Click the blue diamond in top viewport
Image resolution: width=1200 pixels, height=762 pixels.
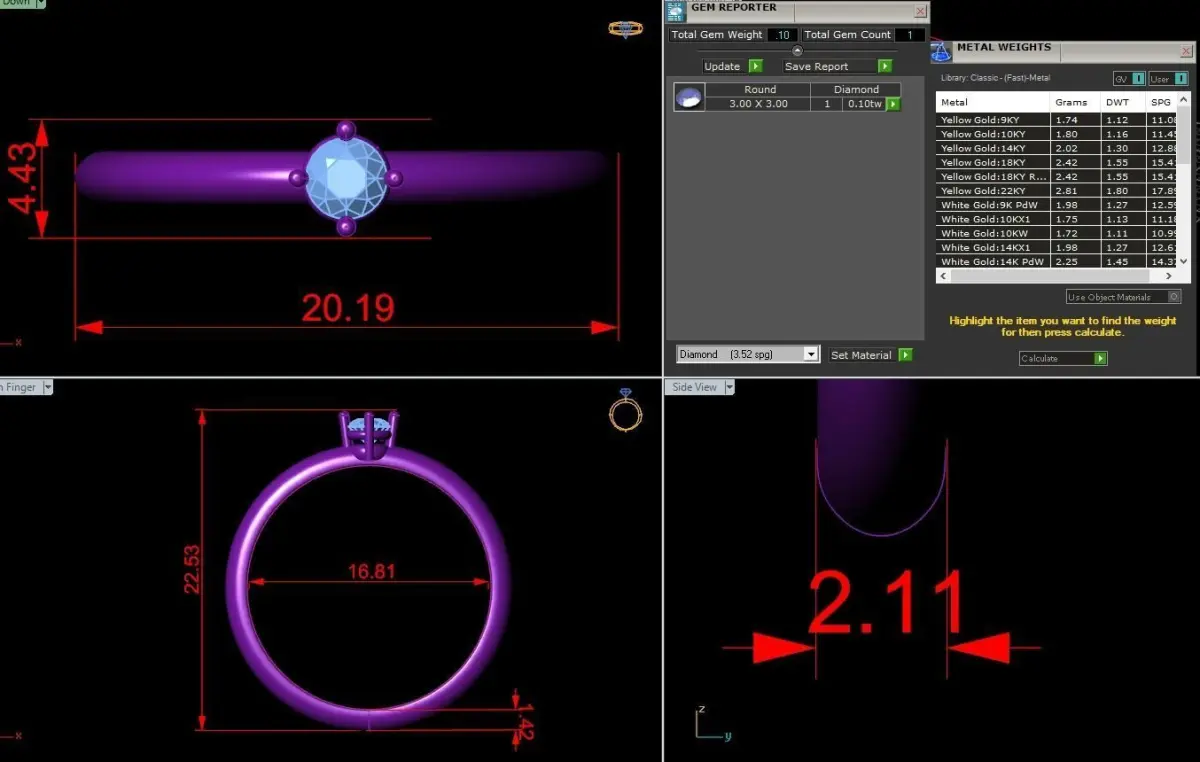346,177
